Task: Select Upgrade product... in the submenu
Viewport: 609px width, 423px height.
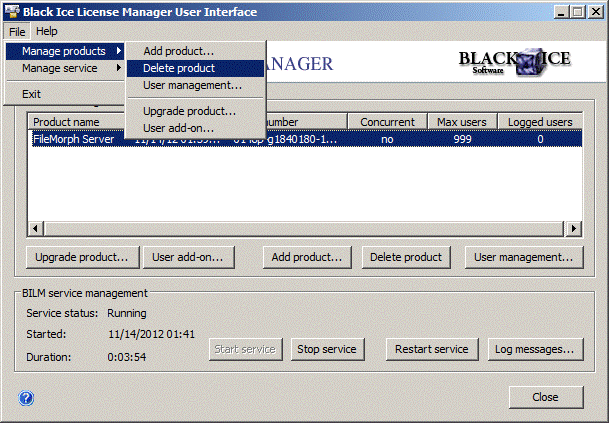Action: (195, 111)
